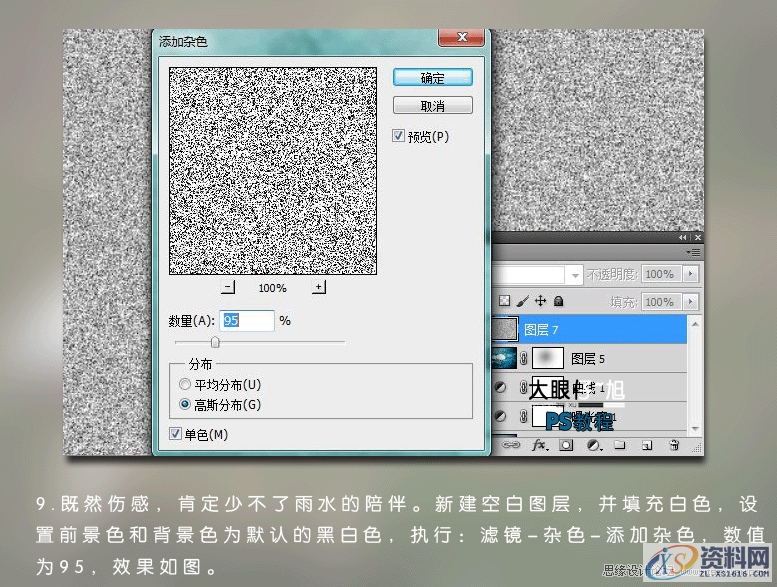Screen dimensions: 777x587
Task: Close the 添加杂色 dialog
Action: (x=461, y=37)
